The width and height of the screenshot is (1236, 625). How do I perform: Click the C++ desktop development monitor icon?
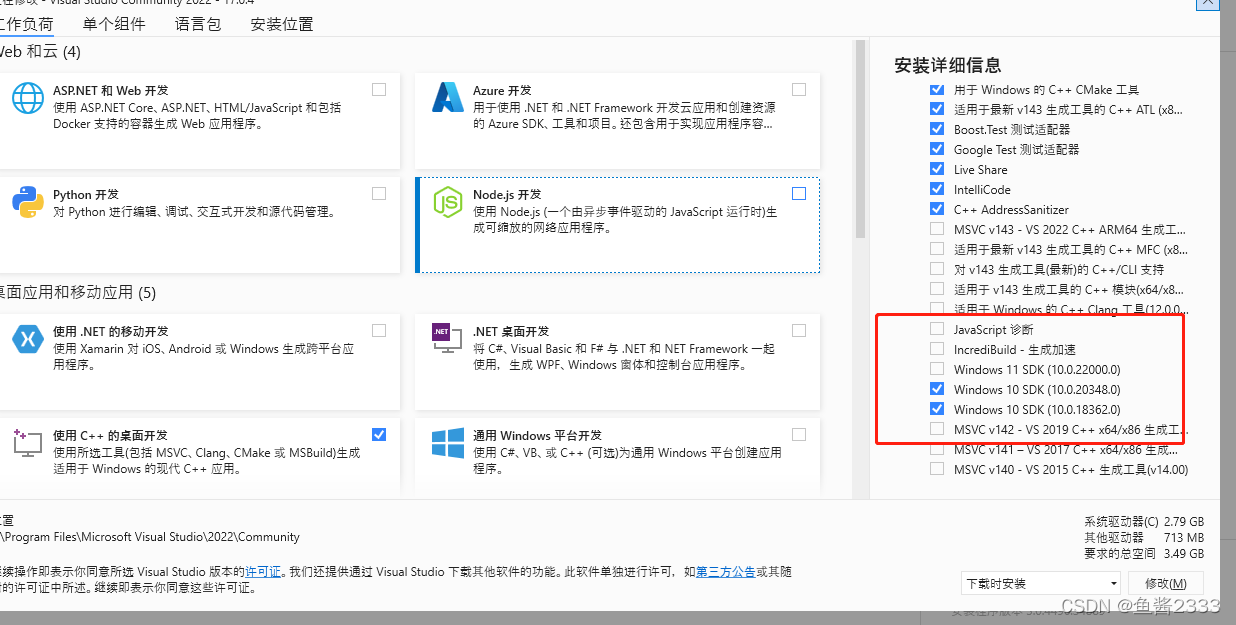coord(28,443)
